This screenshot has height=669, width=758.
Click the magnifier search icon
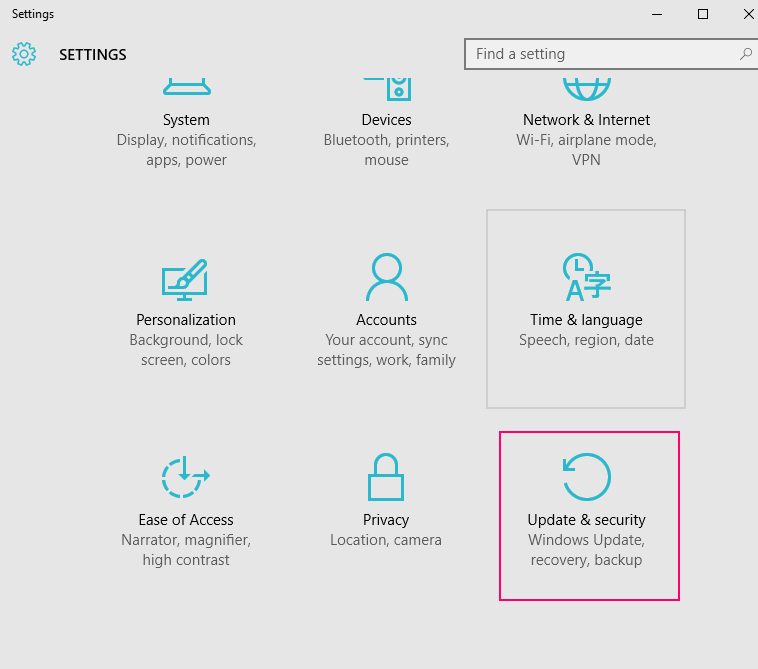[746, 54]
